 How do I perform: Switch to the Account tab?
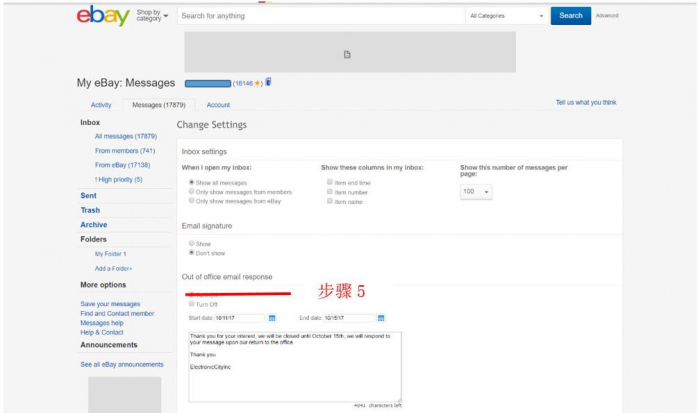pos(218,105)
